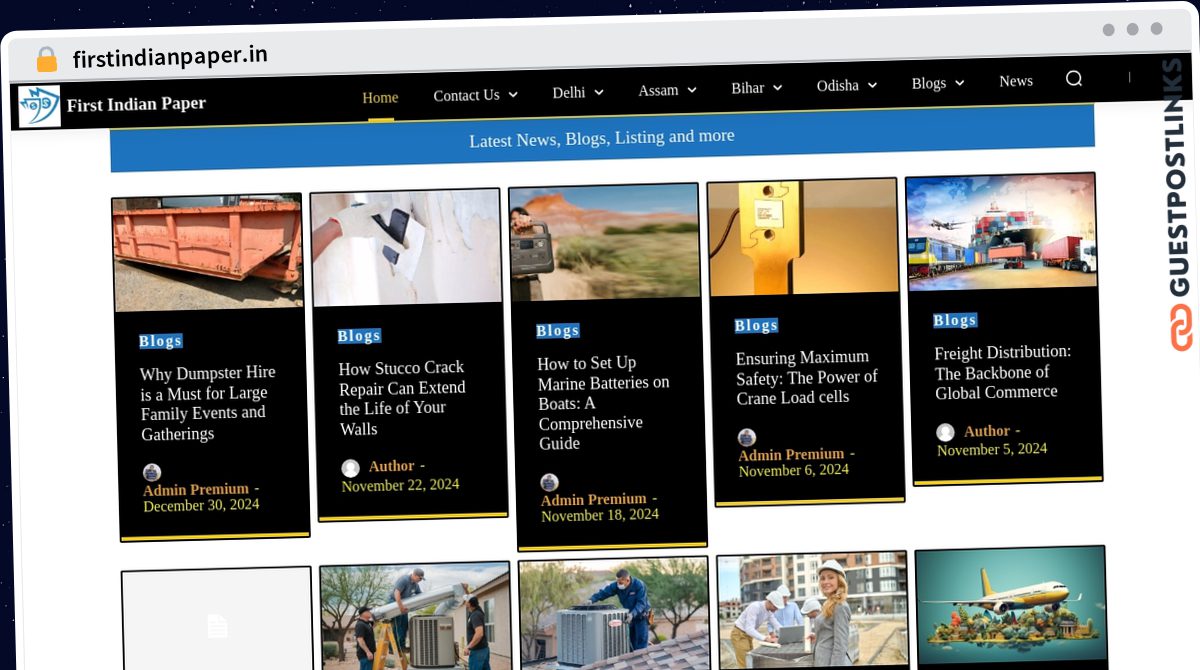The width and height of the screenshot is (1200, 670).
Task: Open the Contact Us menu item
Action: [x=466, y=96]
